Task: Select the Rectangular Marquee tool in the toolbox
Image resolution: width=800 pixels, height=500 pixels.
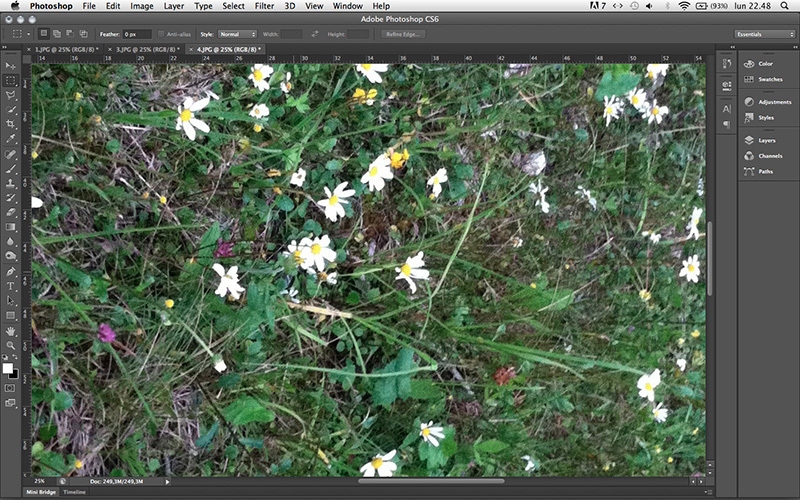Action: 10,81
